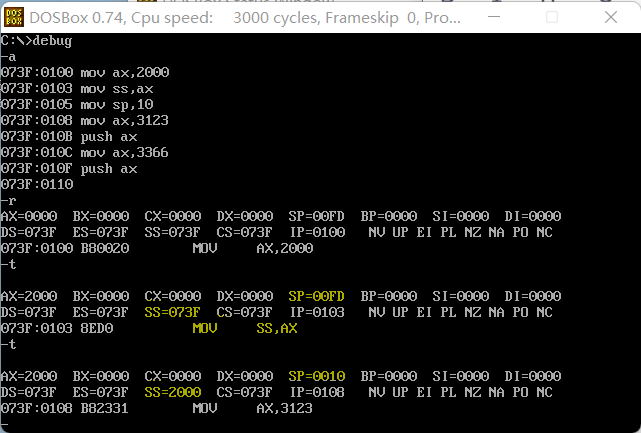Click the yellow SP=00FD value

[x=316, y=296]
